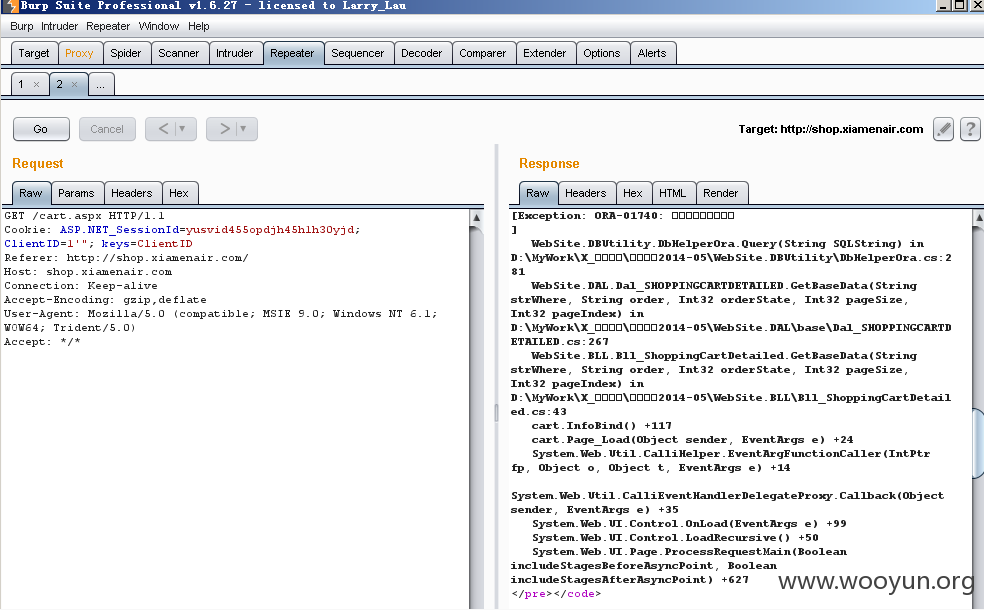Screen dimensions: 984x610
Task: Select Request Raw view tab
Action: tap(31, 193)
